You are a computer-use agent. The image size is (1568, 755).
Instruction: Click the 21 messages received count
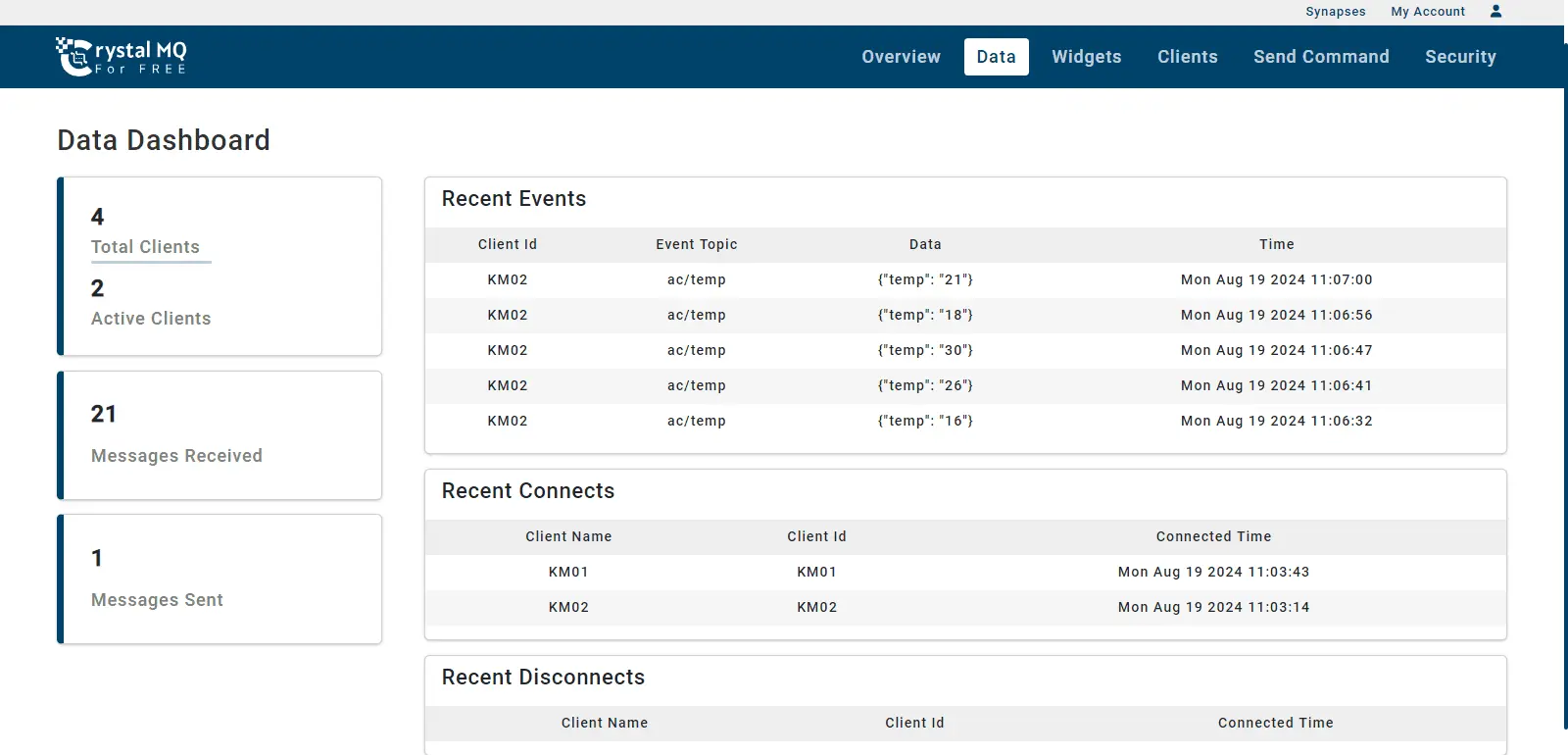(103, 414)
